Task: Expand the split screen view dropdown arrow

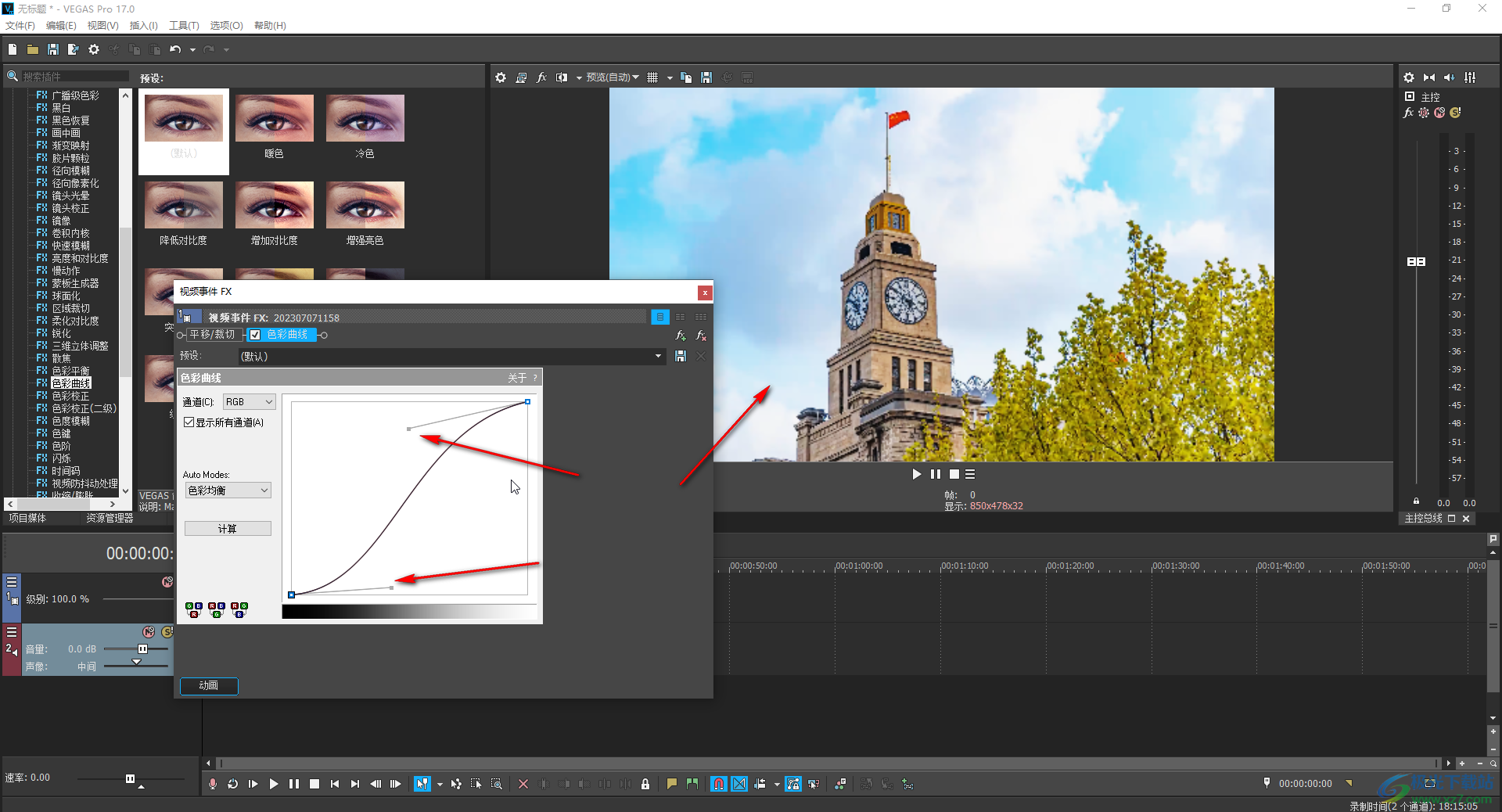Action: click(x=579, y=77)
